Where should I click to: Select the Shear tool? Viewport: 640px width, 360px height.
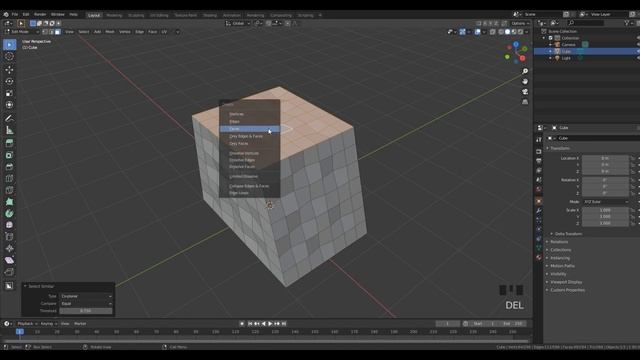tap(9, 260)
